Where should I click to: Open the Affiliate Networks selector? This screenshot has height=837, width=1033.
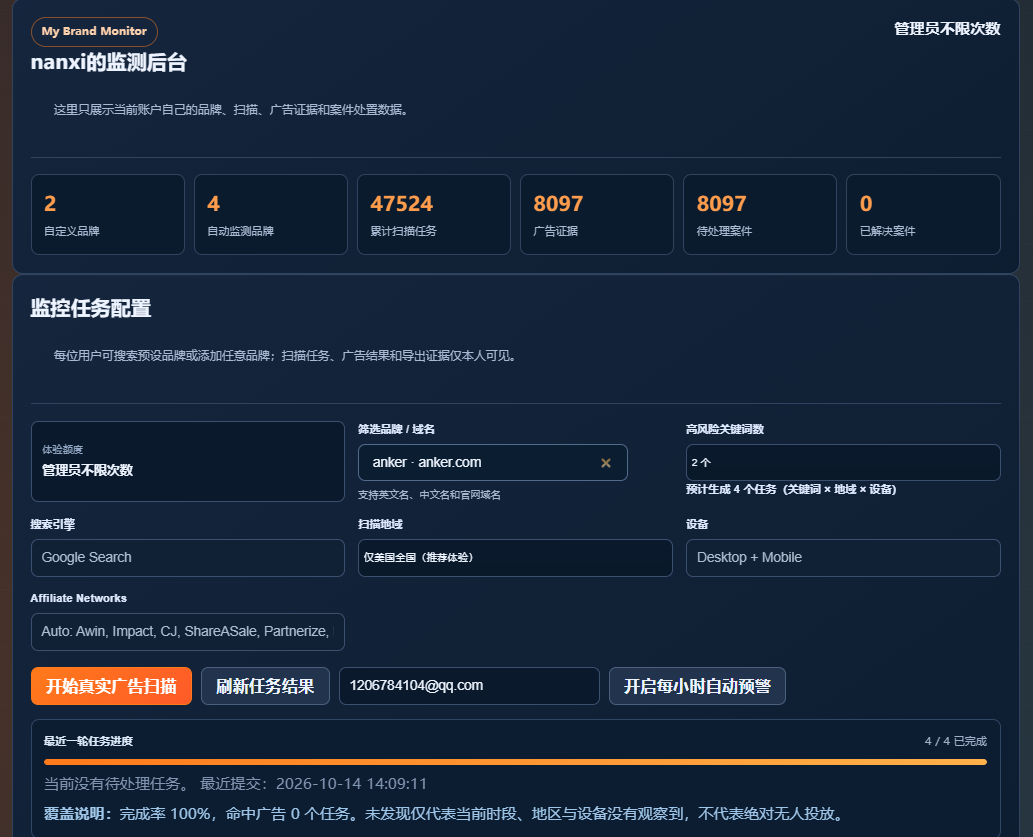coord(188,631)
